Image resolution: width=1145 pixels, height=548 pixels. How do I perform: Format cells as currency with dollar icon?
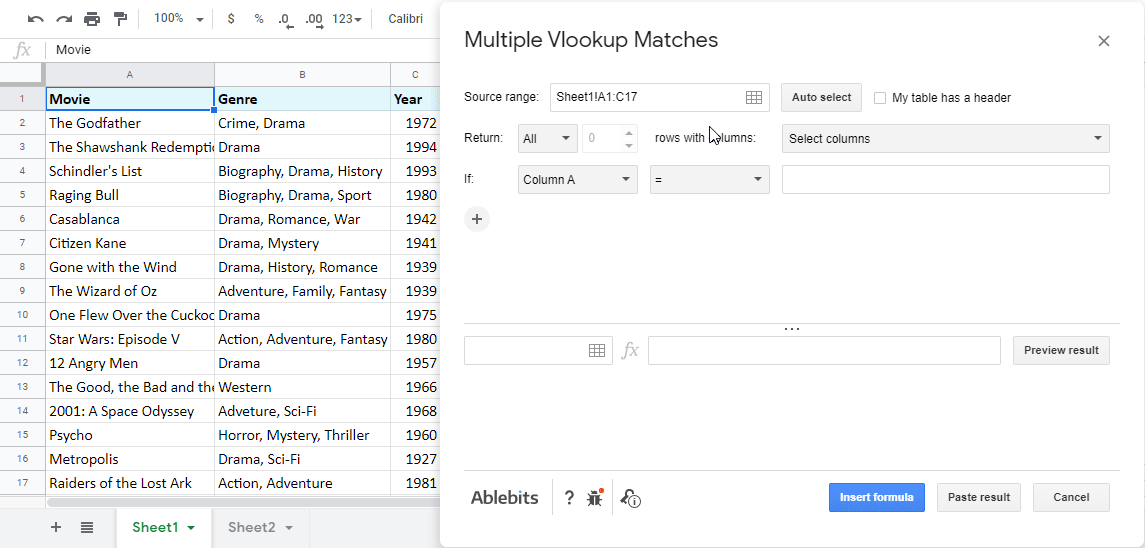231,19
